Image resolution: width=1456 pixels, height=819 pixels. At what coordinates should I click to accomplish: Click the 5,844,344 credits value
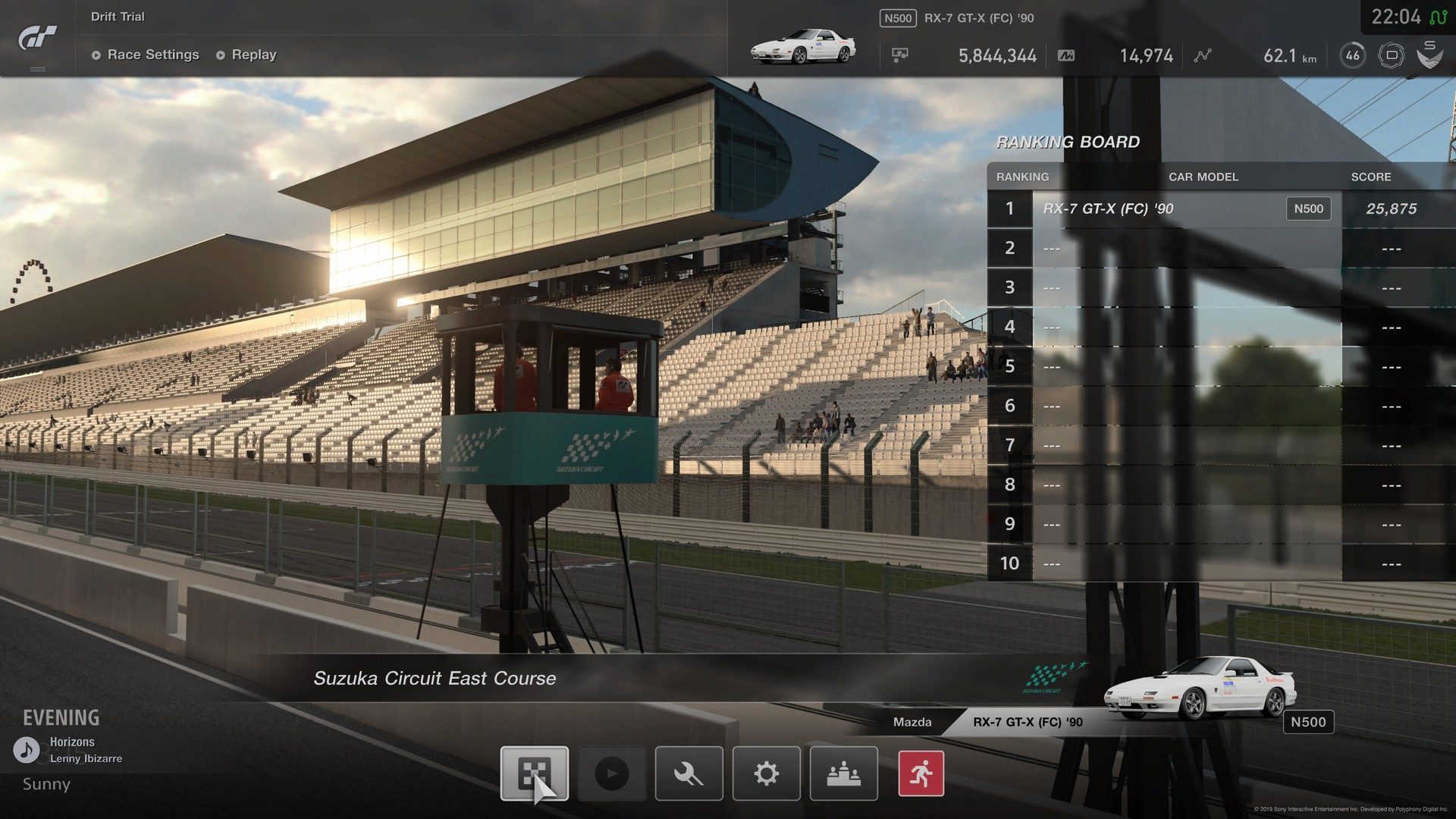click(997, 55)
